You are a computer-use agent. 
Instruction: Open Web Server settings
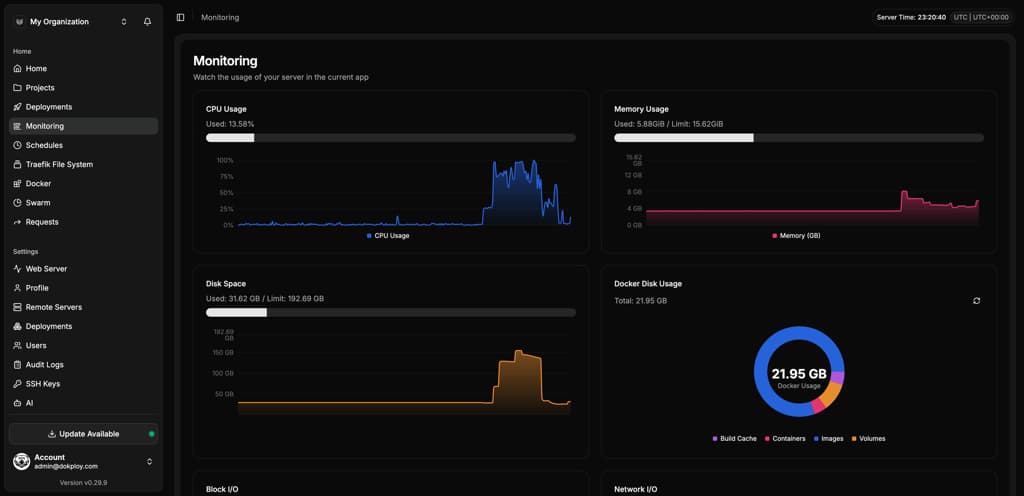pos(84,269)
